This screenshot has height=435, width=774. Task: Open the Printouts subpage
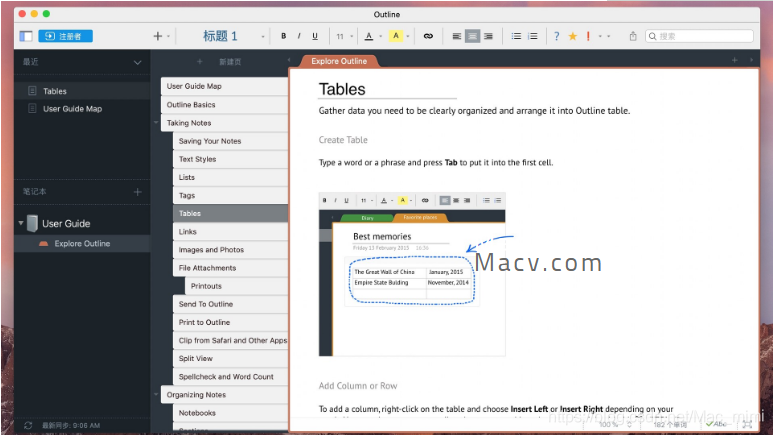(236, 286)
